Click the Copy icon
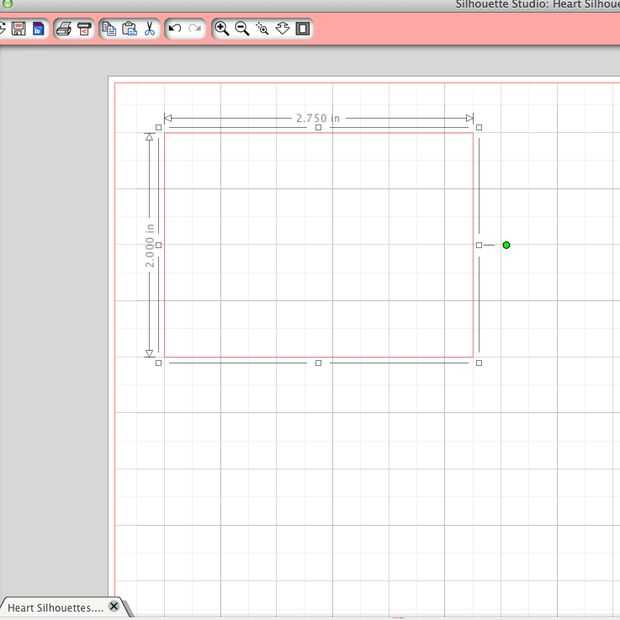This screenshot has height=620, width=620. point(109,29)
